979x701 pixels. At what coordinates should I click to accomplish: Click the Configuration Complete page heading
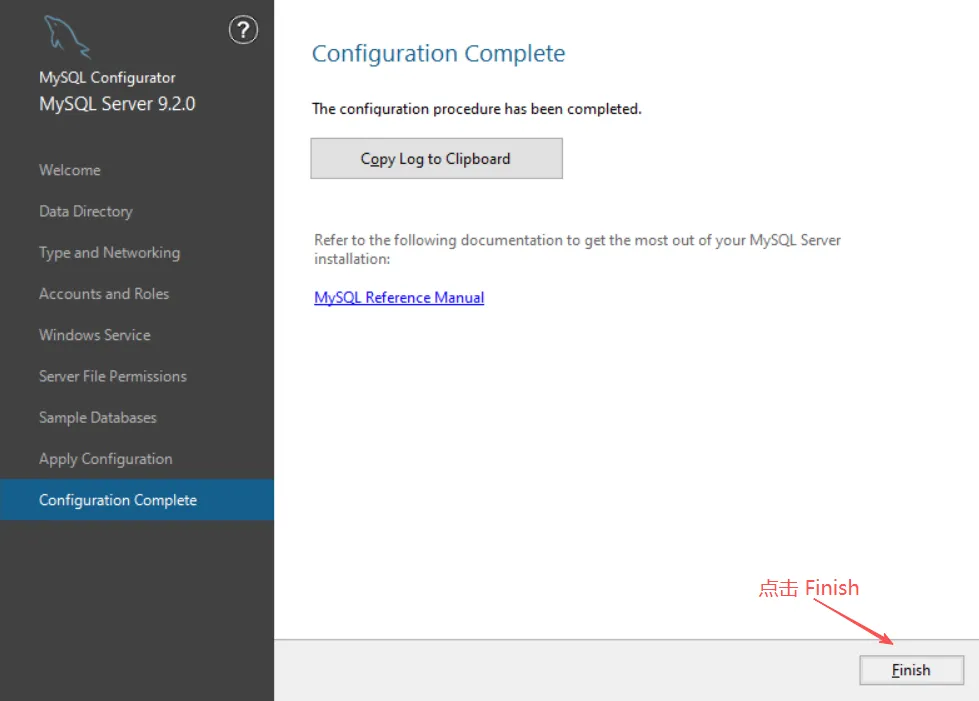438,54
